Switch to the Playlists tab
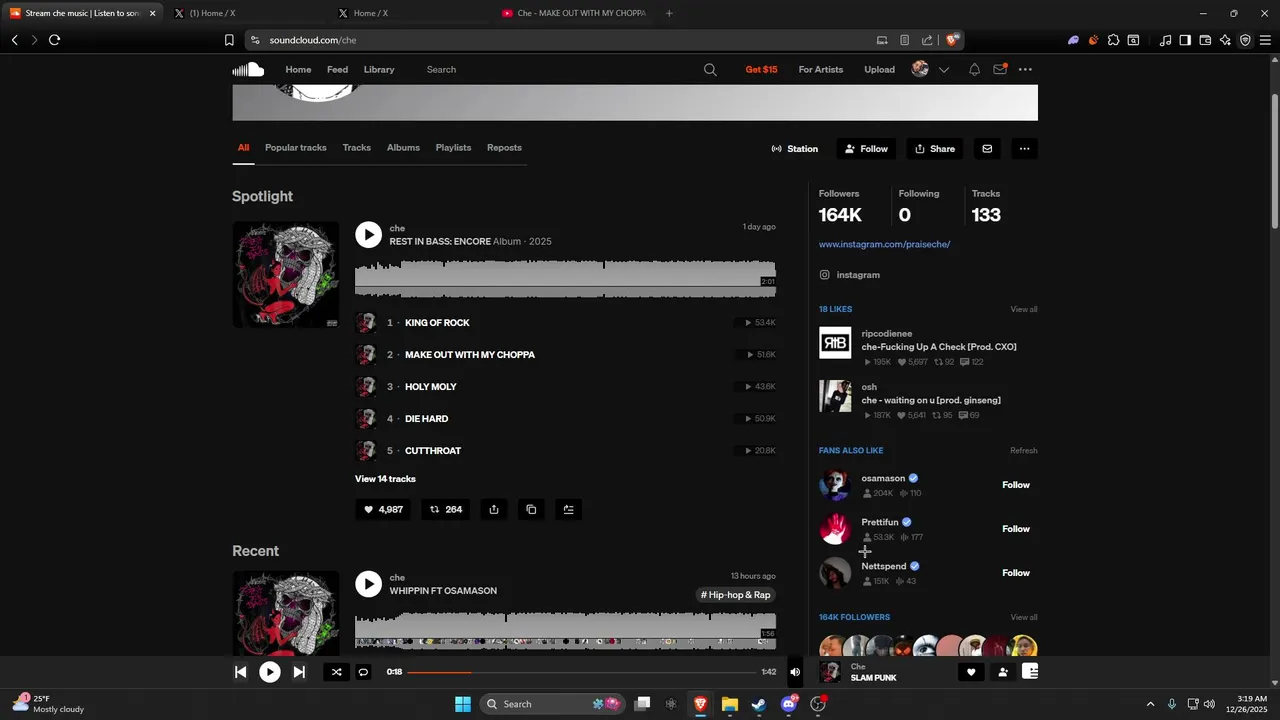 point(453,147)
